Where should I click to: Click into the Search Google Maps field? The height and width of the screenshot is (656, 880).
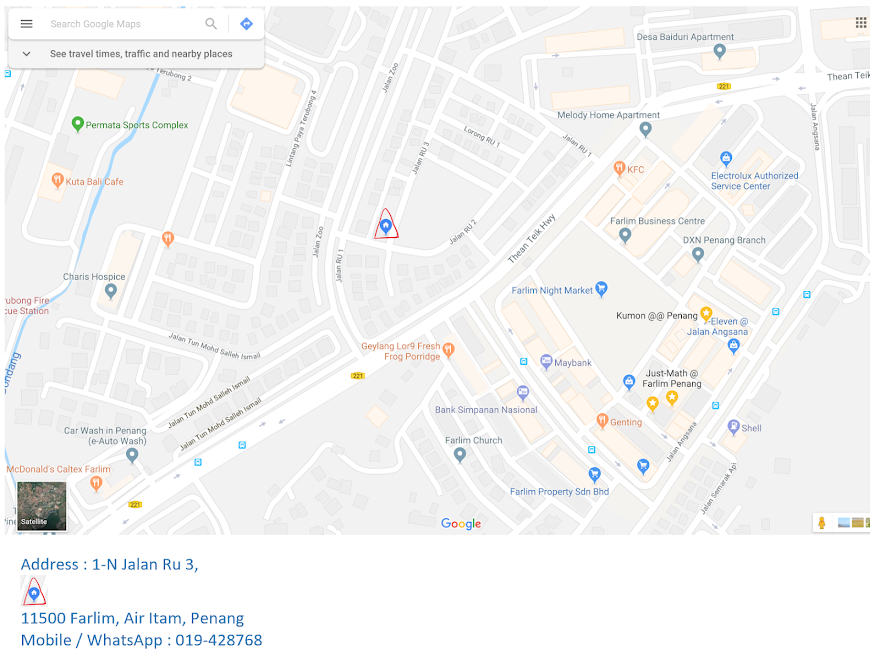click(123, 24)
